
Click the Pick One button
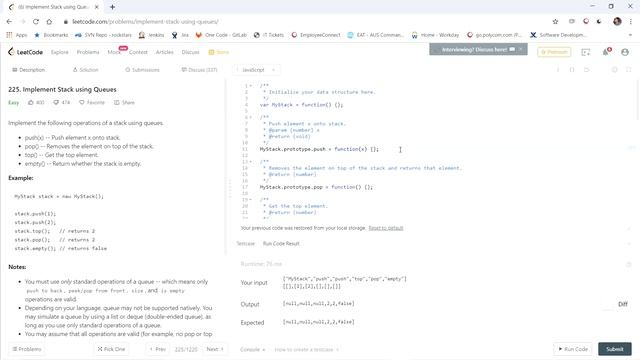click(x=111, y=349)
